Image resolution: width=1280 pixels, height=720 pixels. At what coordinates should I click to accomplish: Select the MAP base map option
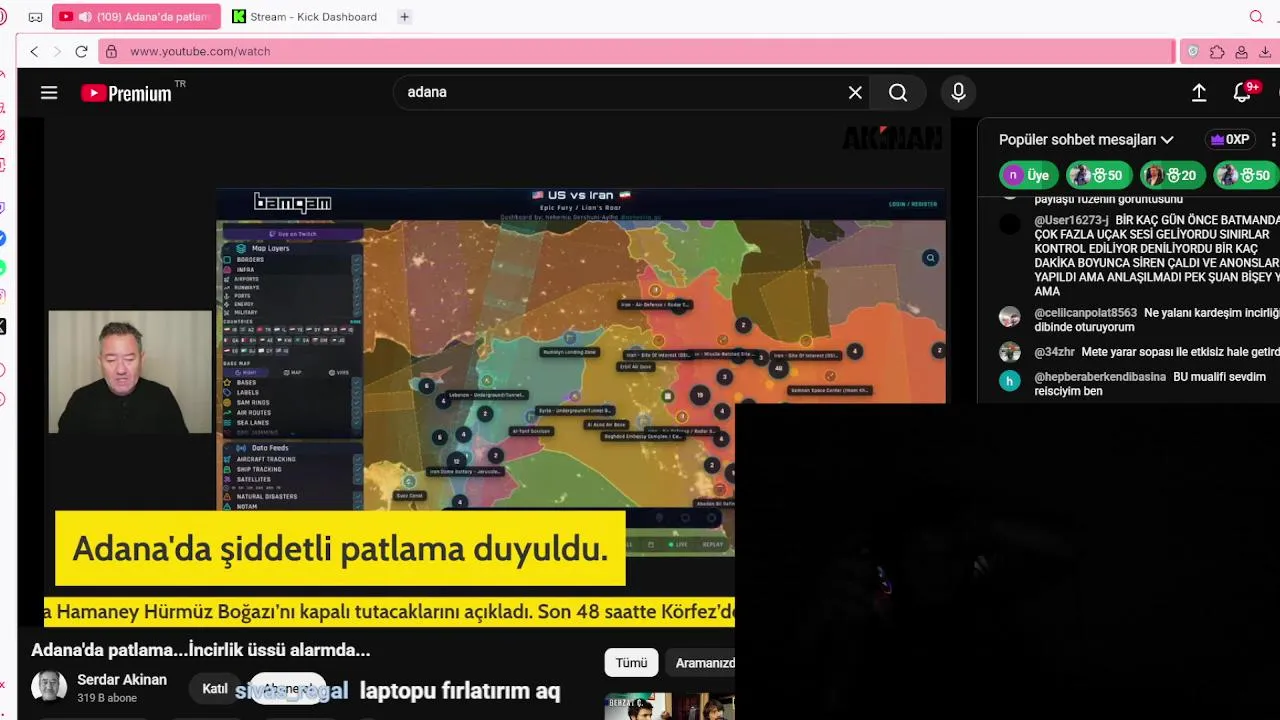[292, 372]
